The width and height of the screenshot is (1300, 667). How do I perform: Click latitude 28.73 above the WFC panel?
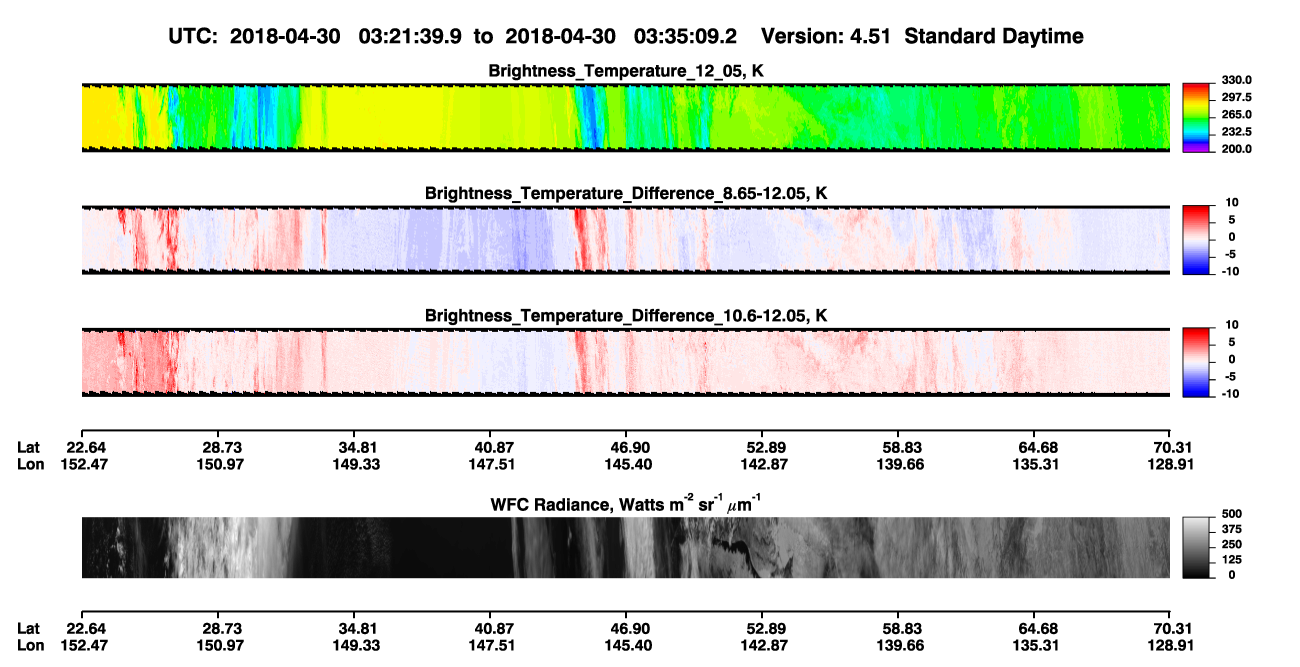click(x=221, y=448)
